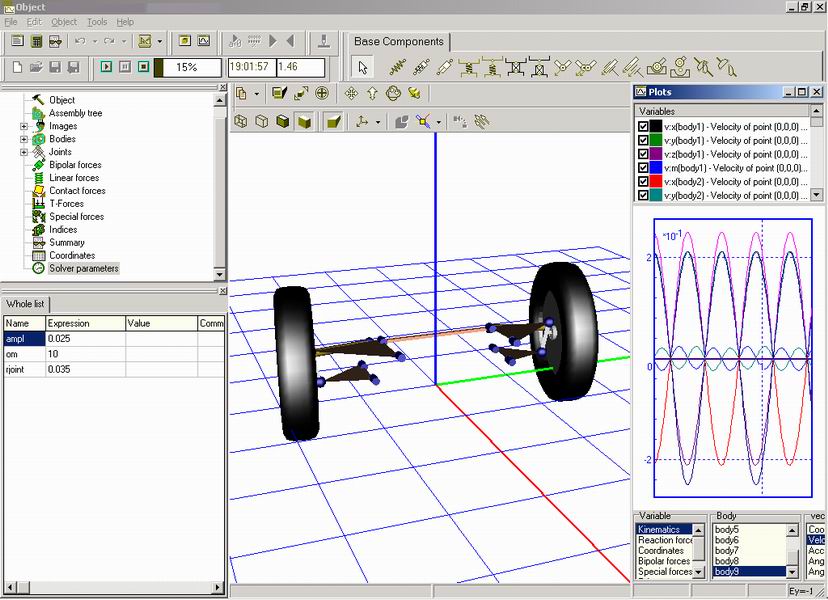Open the coordinate axes dropdown arrow
Screen dimensions: 828x600
click(378, 122)
